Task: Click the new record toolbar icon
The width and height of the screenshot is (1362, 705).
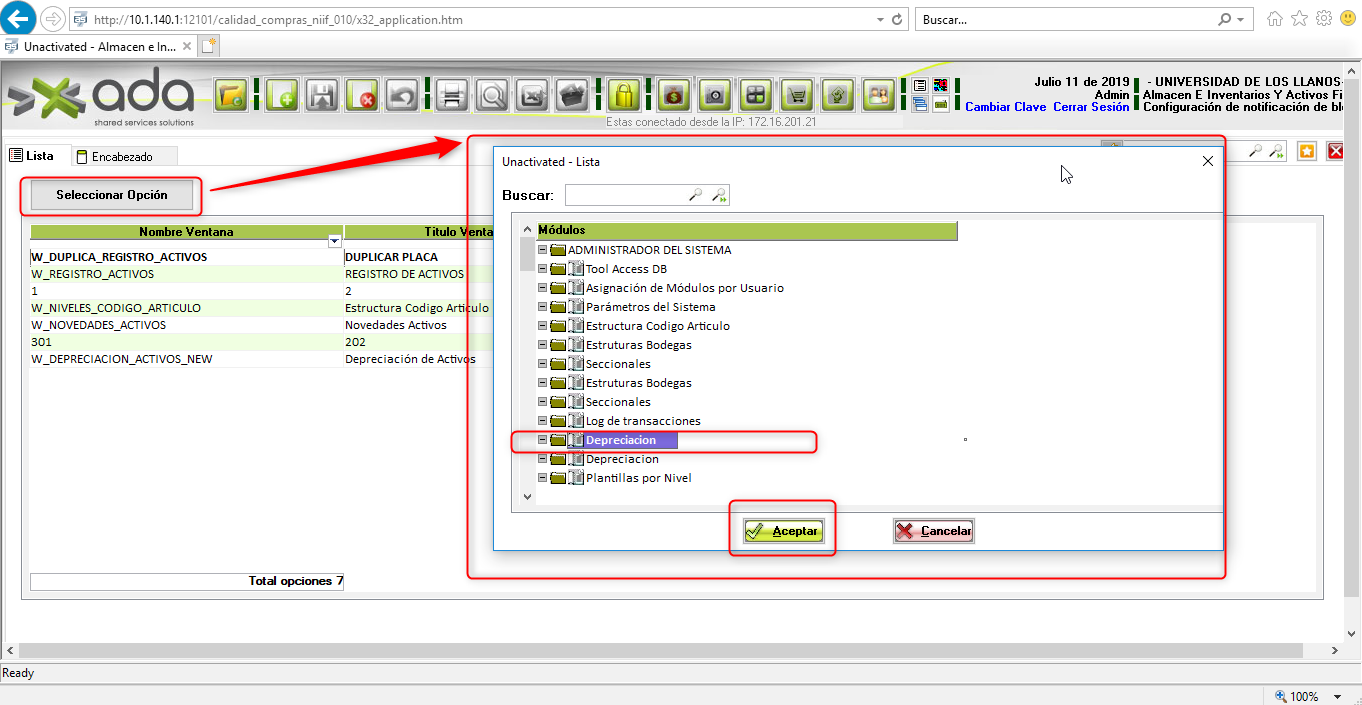Action: click(x=282, y=95)
